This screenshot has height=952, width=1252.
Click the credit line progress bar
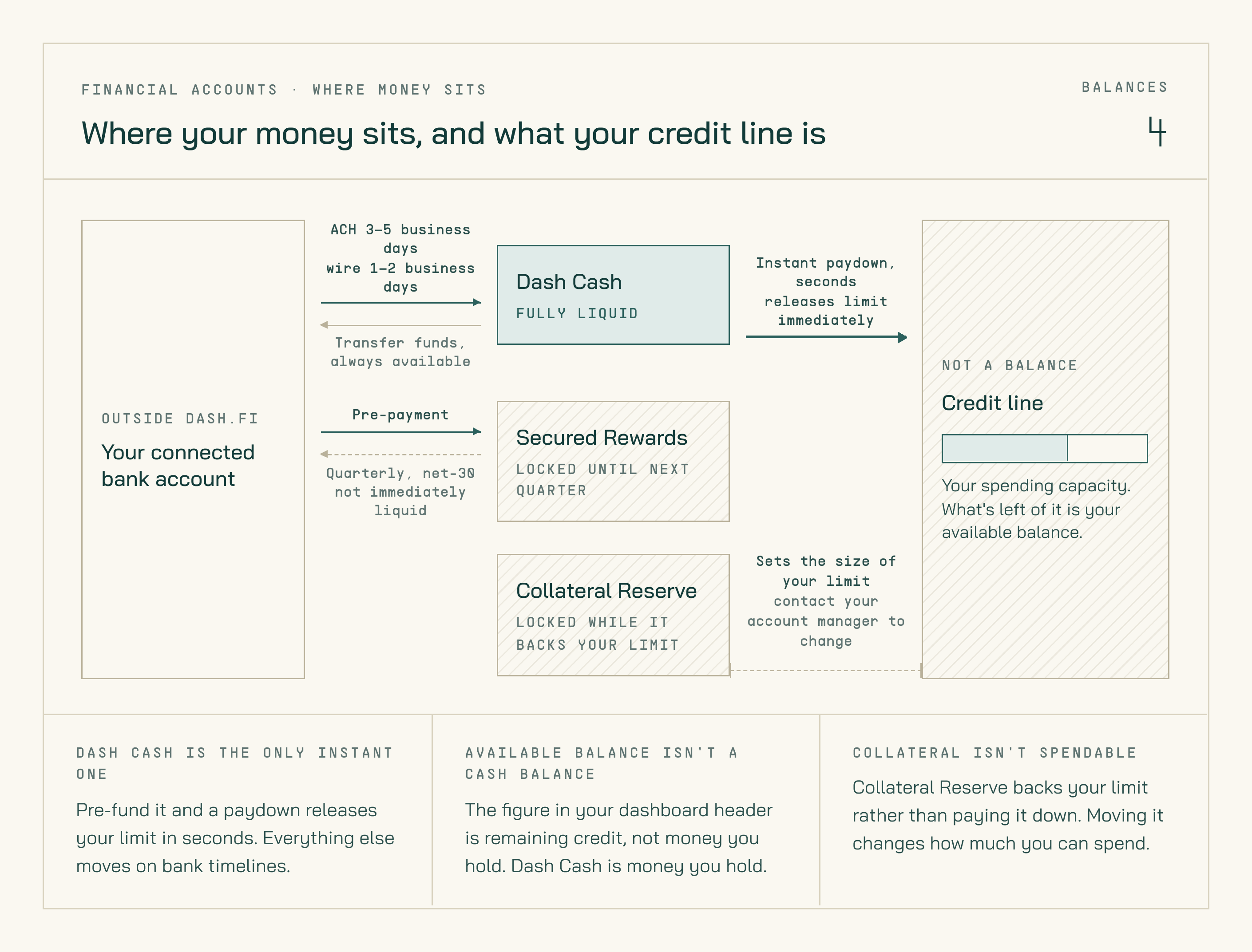click(x=1044, y=448)
